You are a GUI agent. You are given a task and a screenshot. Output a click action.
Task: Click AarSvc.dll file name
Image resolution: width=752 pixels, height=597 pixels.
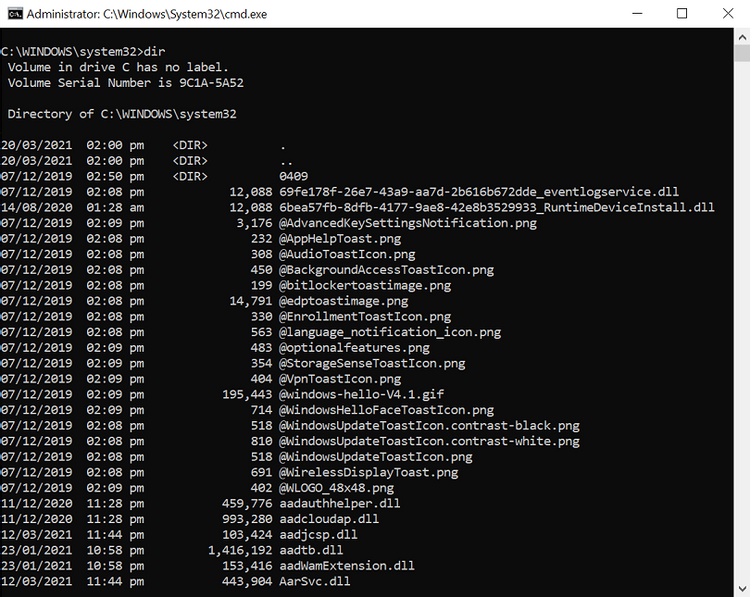click(315, 581)
